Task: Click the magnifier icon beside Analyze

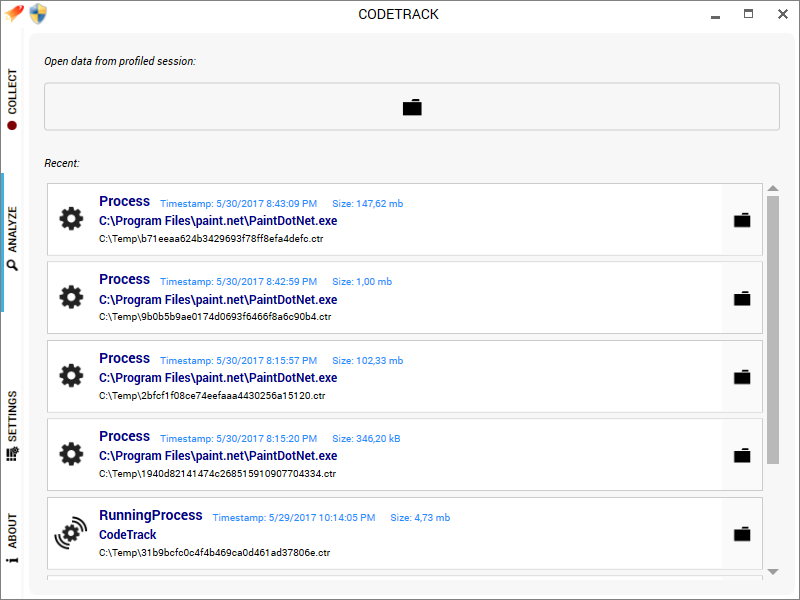Action: (12, 265)
